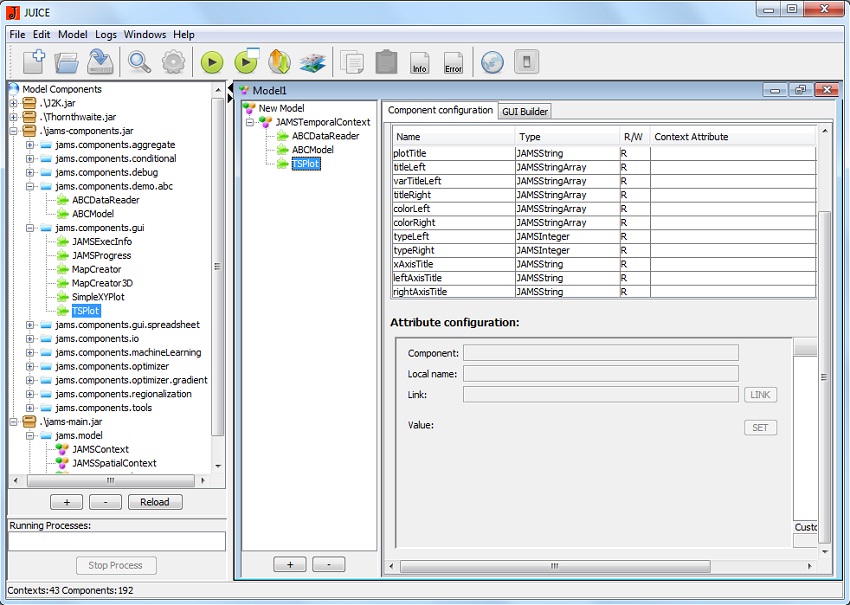The image size is (850, 605).
Task: Run the model with the green play icon
Action: click(211, 62)
